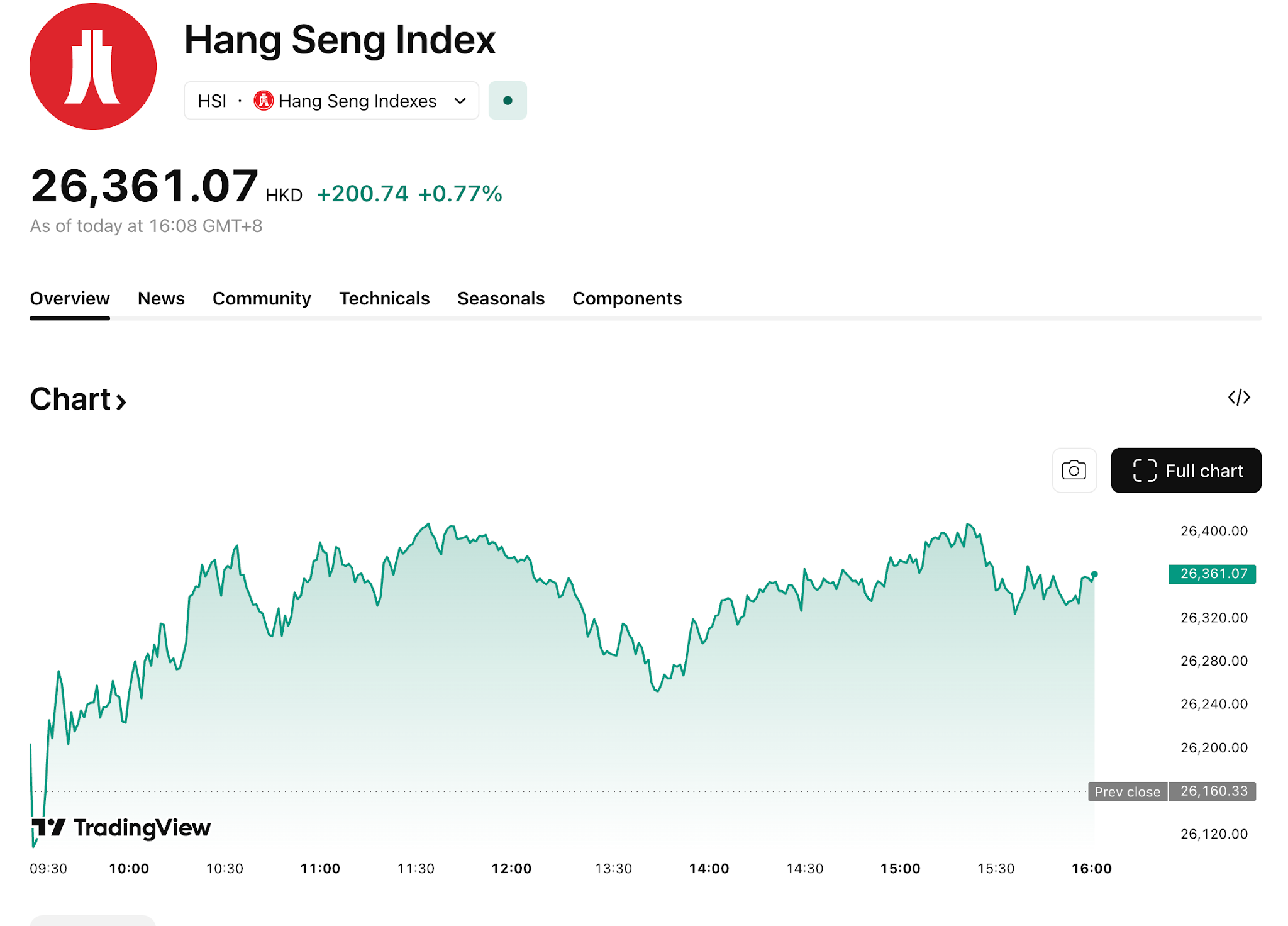Image resolution: width=1288 pixels, height=926 pixels.
Task: Go to the Seasonals tab
Action: tap(501, 299)
